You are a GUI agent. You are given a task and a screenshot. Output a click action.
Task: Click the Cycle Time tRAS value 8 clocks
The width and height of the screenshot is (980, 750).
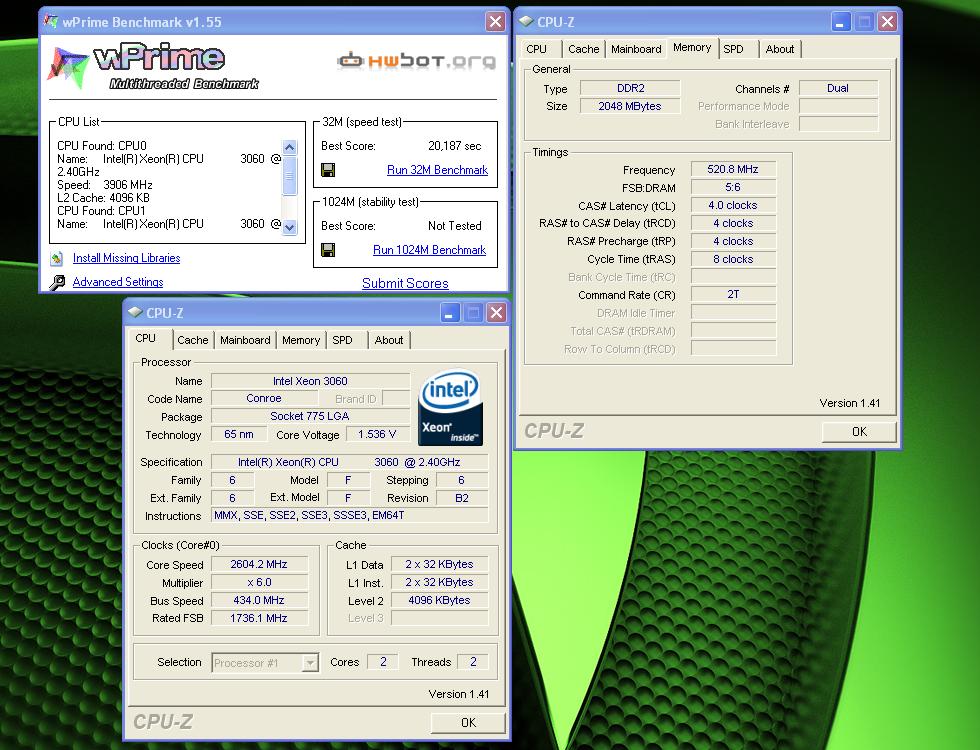(733, 259)
